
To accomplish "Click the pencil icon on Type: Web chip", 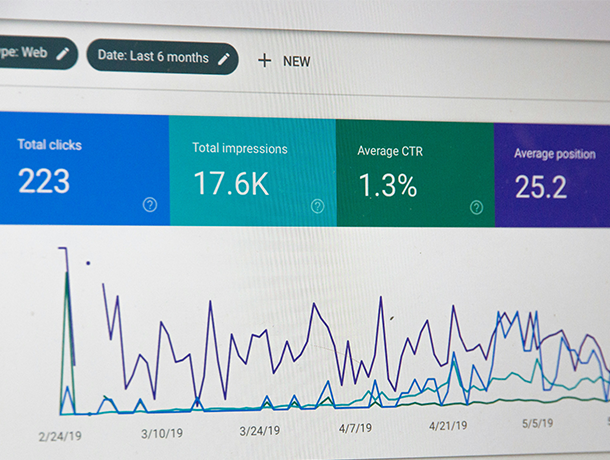I will 63,55.
